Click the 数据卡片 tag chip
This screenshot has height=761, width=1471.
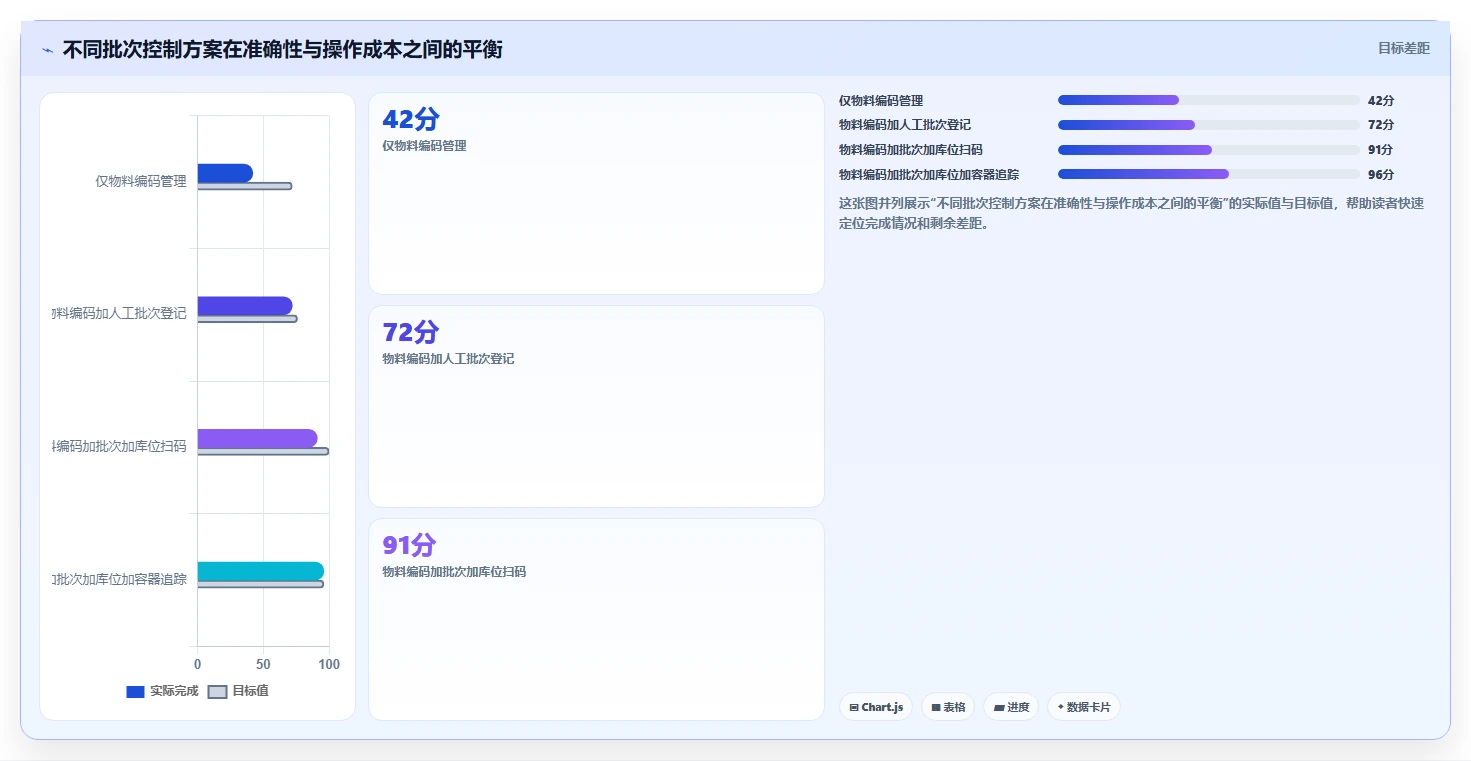coord(1084,707)
